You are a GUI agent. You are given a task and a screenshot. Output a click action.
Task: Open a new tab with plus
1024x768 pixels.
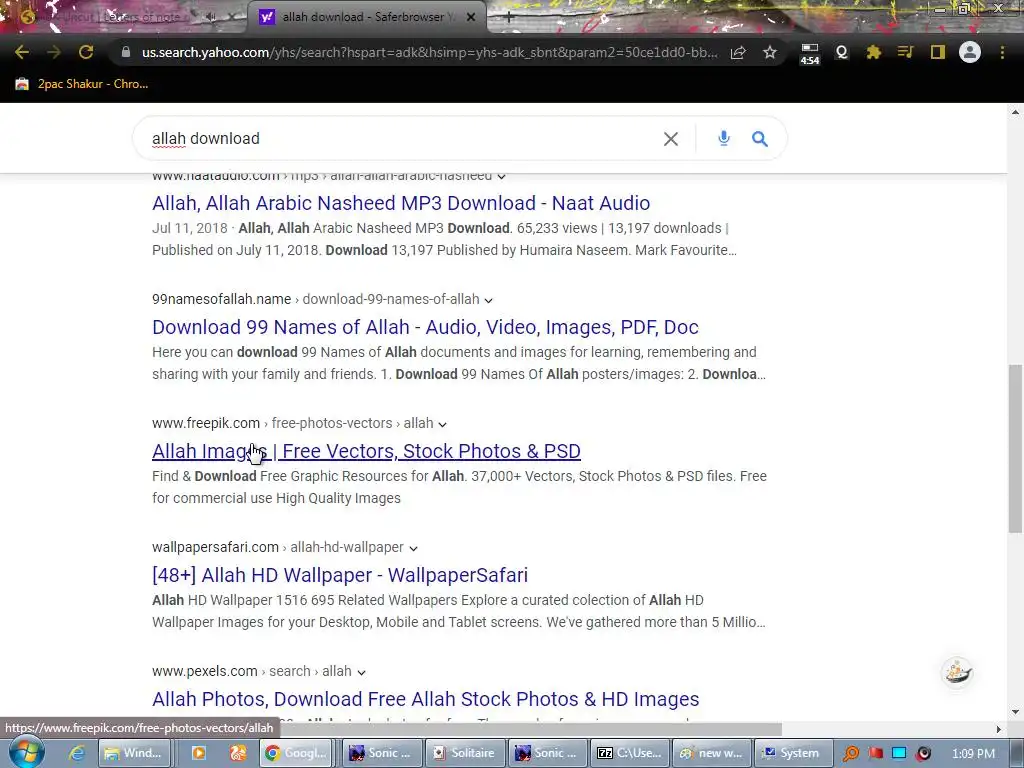click(x=509, y=18)
